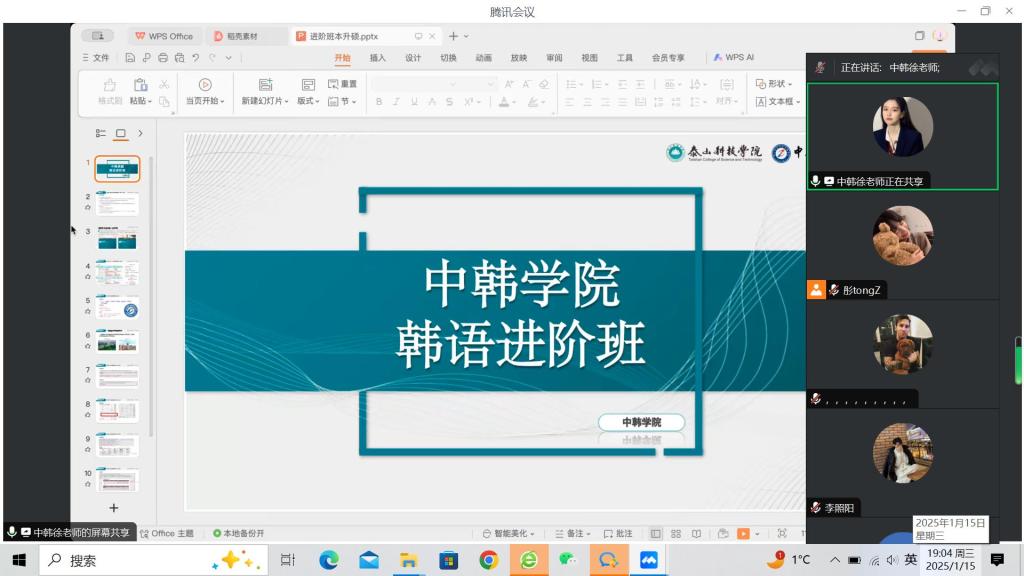Open Chrome from taskbar

(x=488, y=560)
